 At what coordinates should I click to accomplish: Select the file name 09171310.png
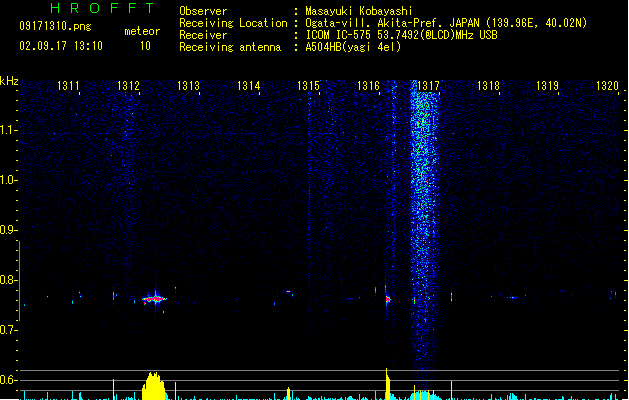click(55, 26)
